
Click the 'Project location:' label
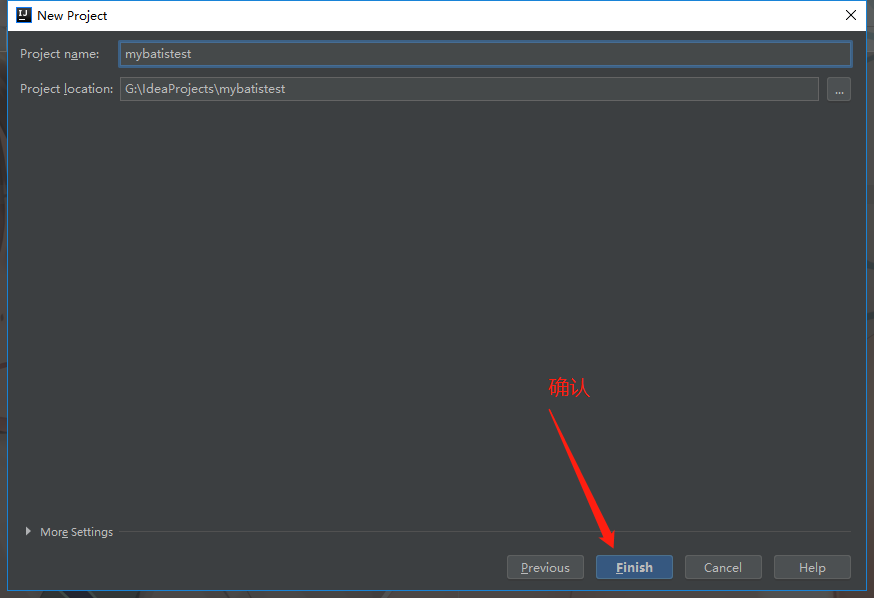[x=66, y=89]
